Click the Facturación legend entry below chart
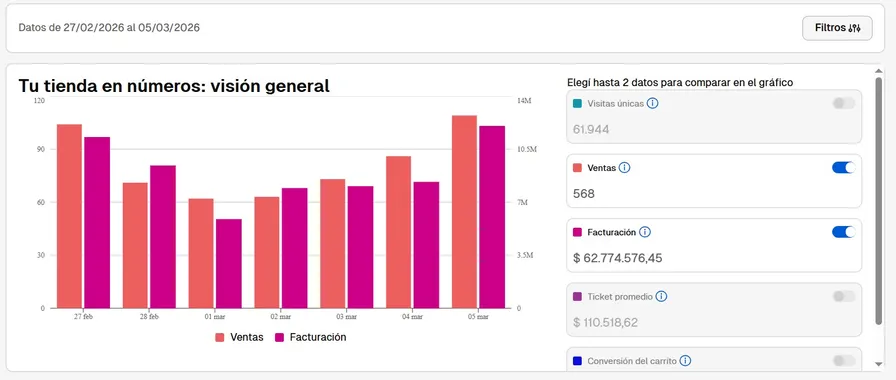The width and height of the screenshot is (896, 380). coord(311,337)
